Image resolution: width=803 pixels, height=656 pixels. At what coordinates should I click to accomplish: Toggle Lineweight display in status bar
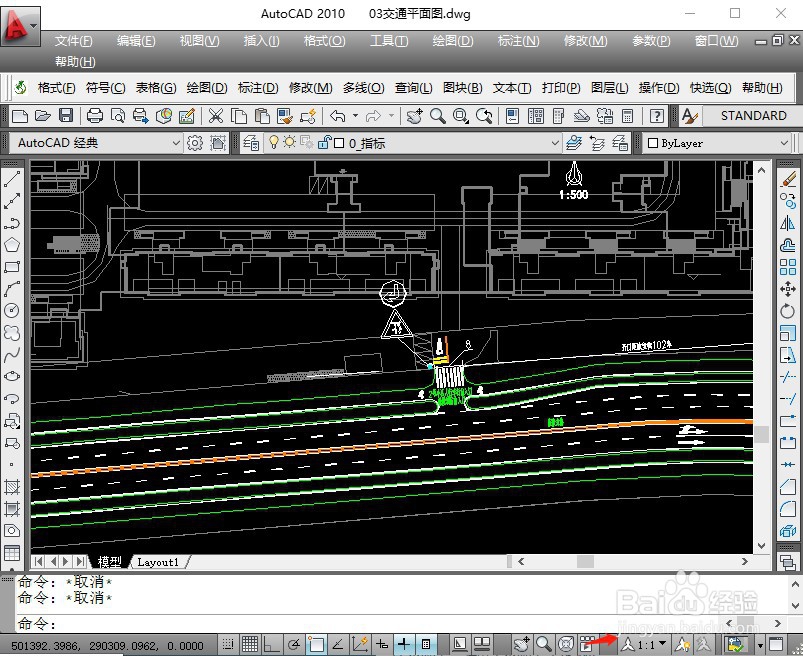(x=404, y=644)
